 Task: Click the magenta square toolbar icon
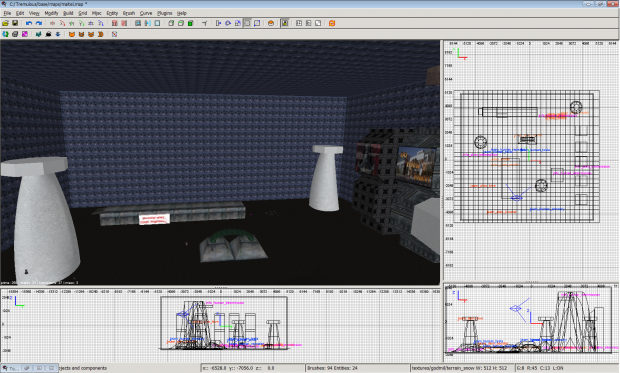pos(25,34)
